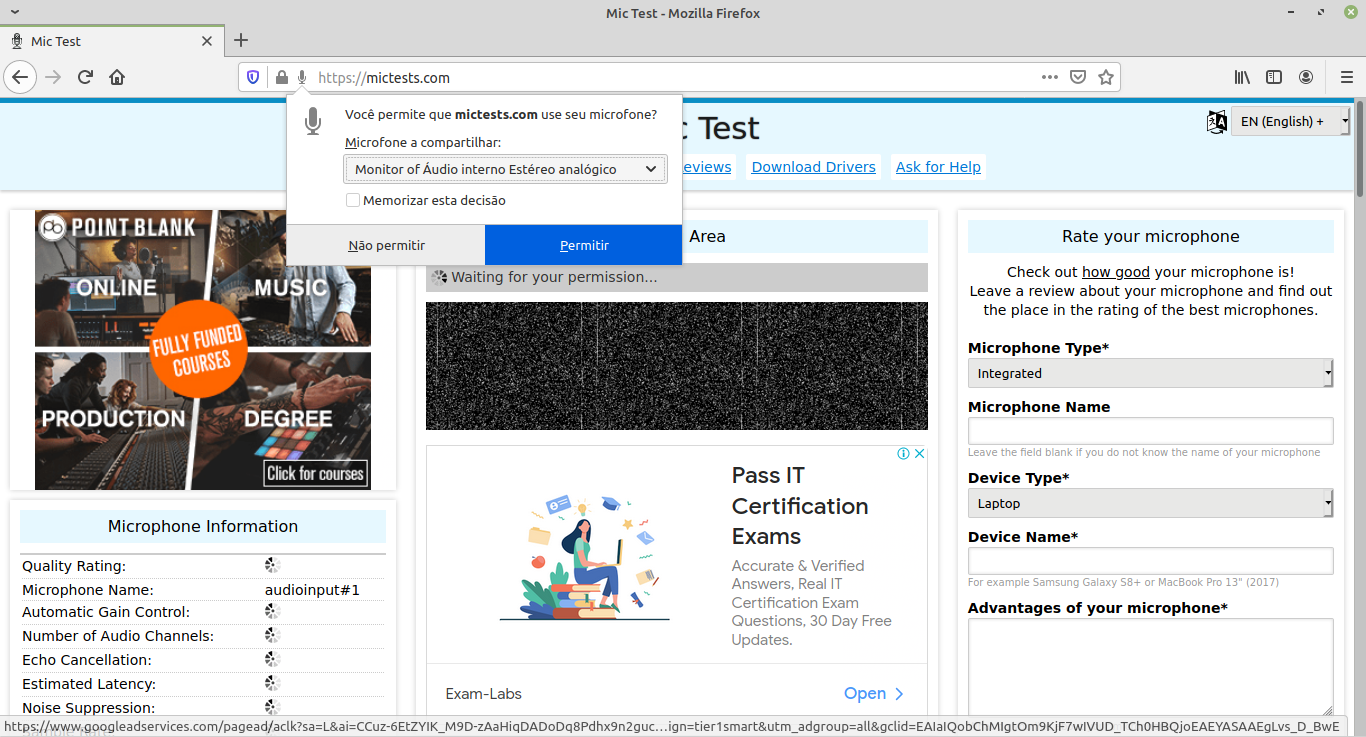Image resolution: width=1366 pixels, height=737 pixels.
Task: Save page to Pocket
Action: point(1078,77)
